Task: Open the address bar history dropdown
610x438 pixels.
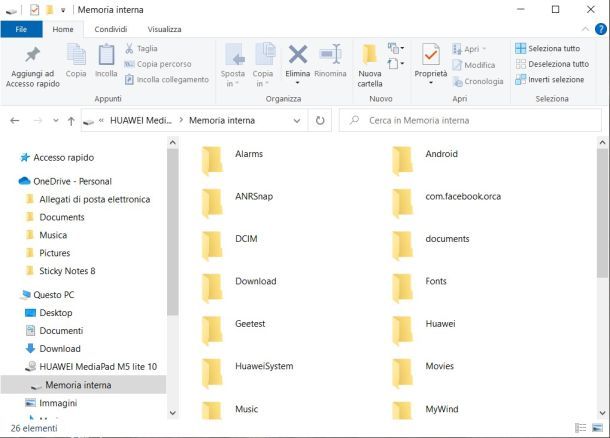Action: pyautogui.click(x=297, y=121)
